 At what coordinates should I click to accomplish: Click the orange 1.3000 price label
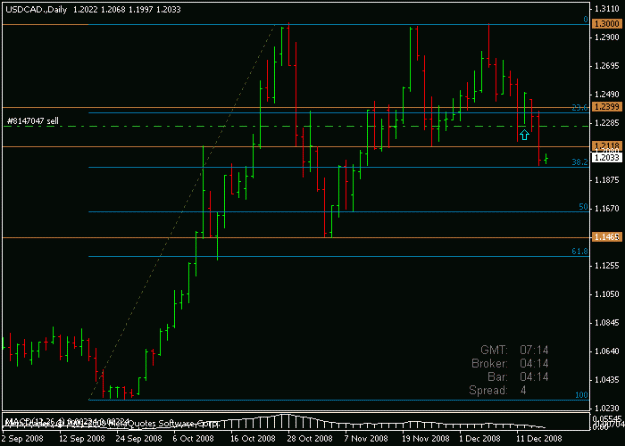[x=607, y=24]
